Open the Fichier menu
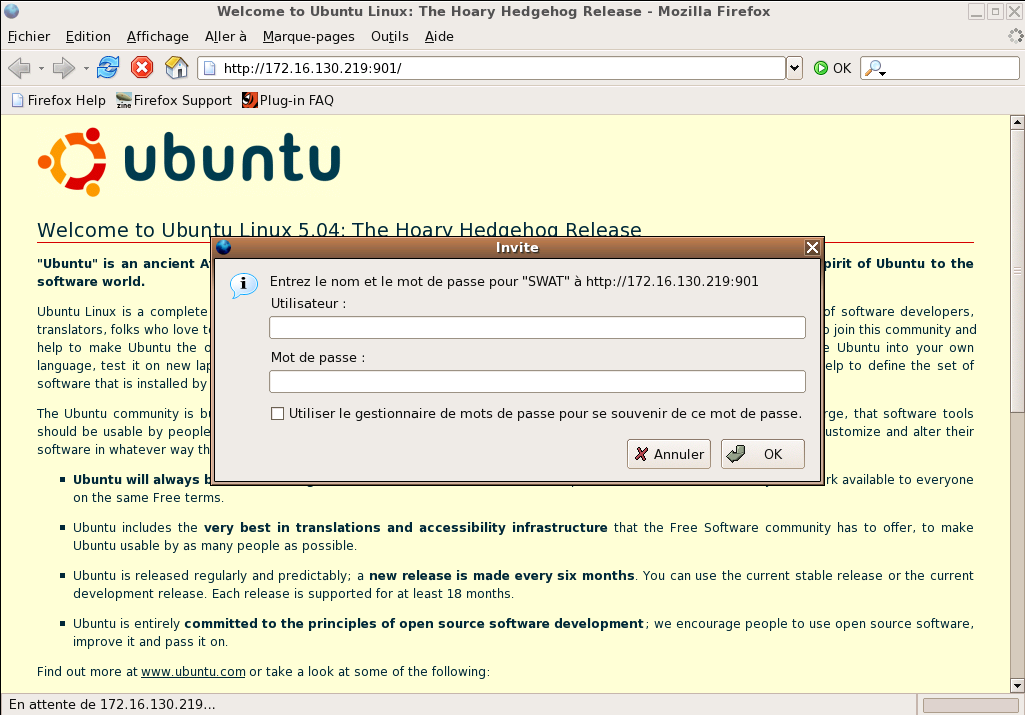This screenshot has height=715, width=1025. 29,37
